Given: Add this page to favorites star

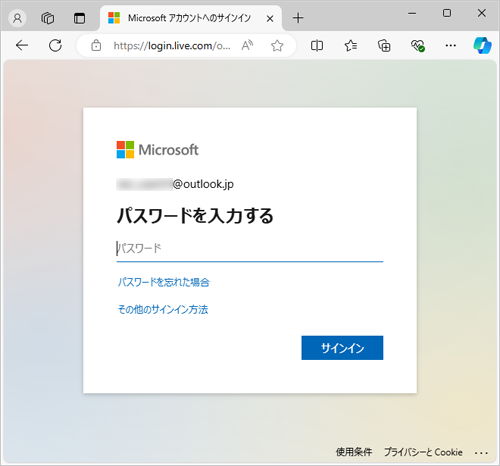Looking at the screenshot, I should (x=277, y=45).
